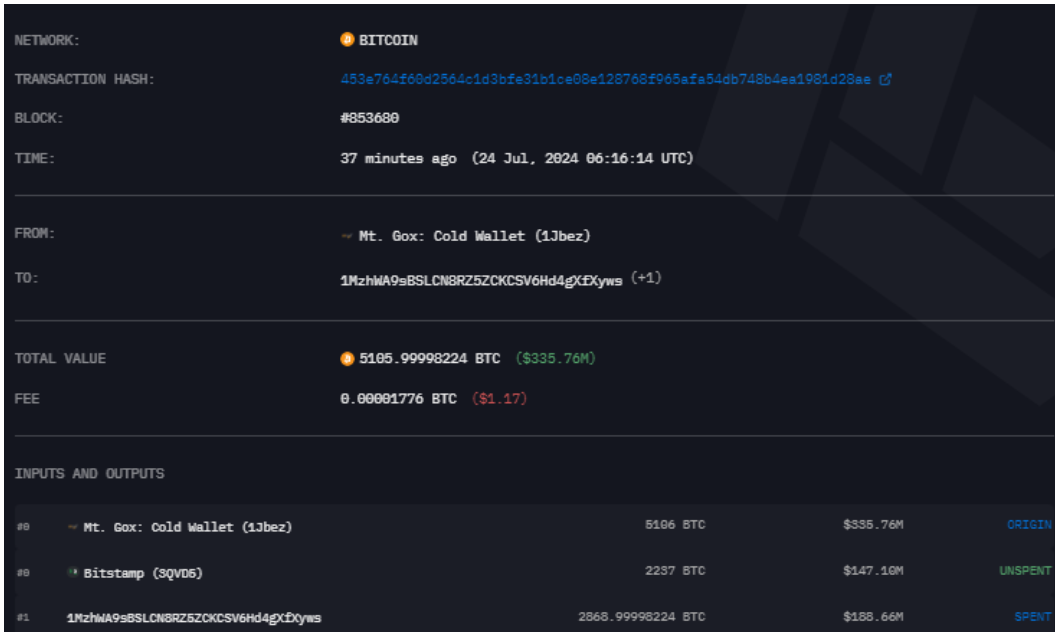Click the Mt. Gox icon in the inputs list
Screen dimensions: 1059x636
(x=72, y=527)
